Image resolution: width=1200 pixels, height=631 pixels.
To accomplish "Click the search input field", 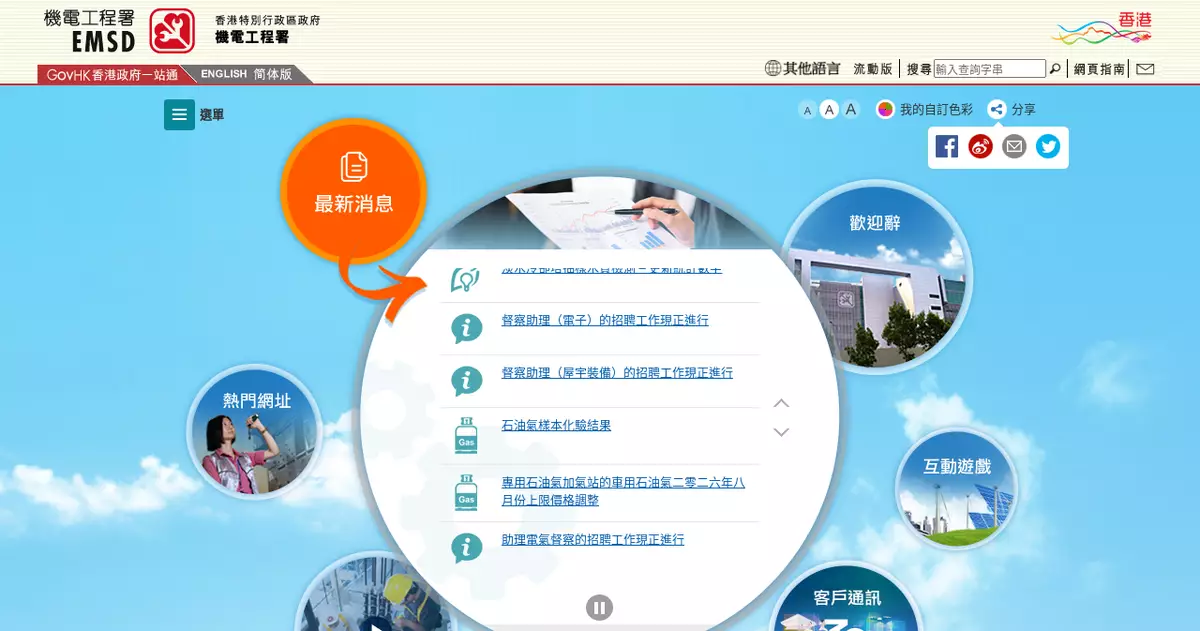I will point(990,69).
